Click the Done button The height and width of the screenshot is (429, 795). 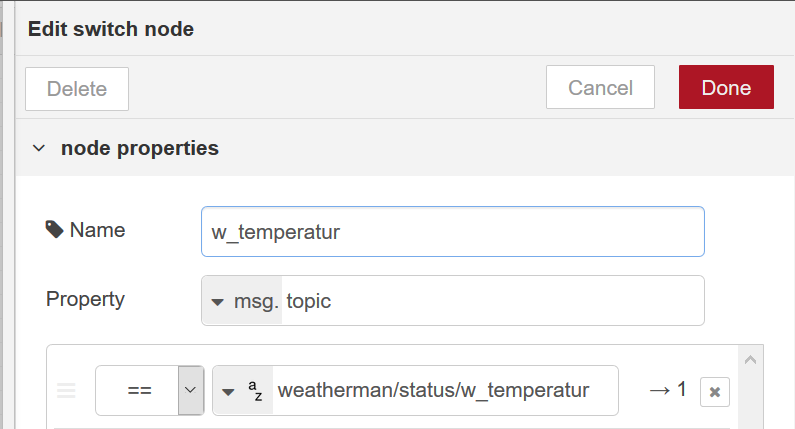[726, 88]
